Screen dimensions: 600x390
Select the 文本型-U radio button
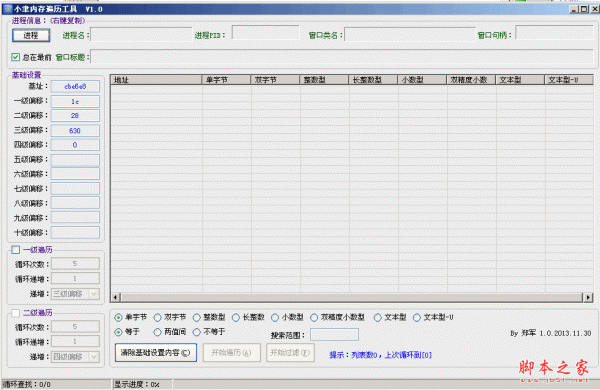[x=417, y=318]
